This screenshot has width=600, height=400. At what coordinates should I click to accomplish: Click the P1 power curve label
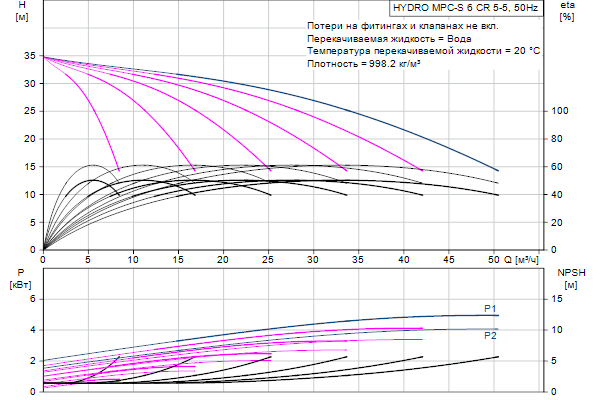490,307
